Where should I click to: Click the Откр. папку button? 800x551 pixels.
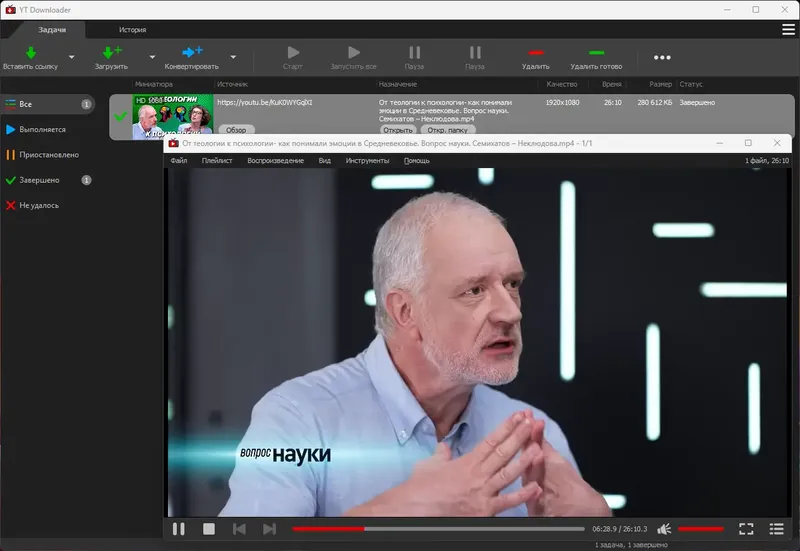click(x=447, y=130)
